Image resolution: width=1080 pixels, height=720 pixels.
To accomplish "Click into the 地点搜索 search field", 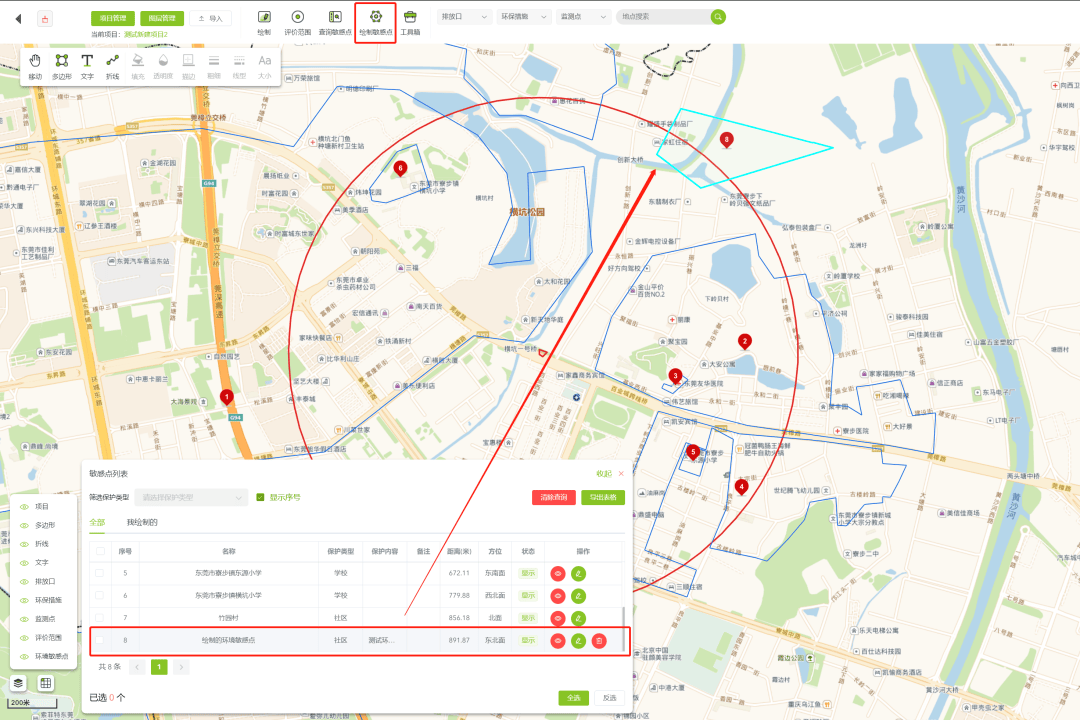I will [660, 17].
